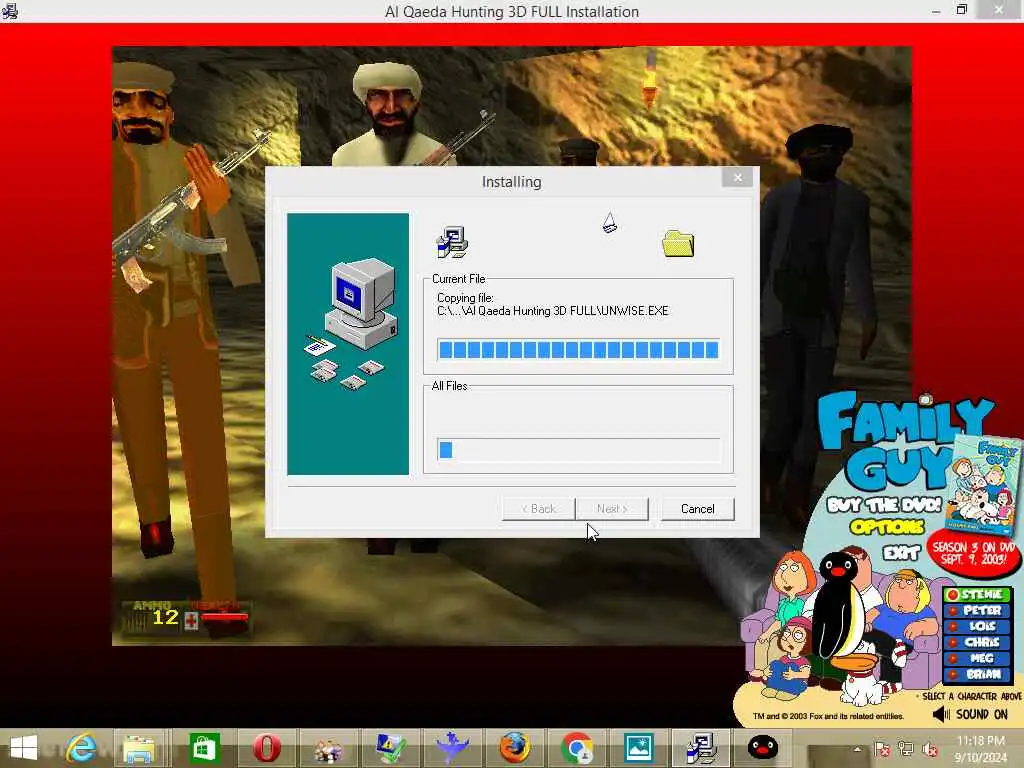The image size is (1024, 768).
Task: Click the UNWISE.EXE file path text
Action: pyautogui.click(x=552, y=311)
